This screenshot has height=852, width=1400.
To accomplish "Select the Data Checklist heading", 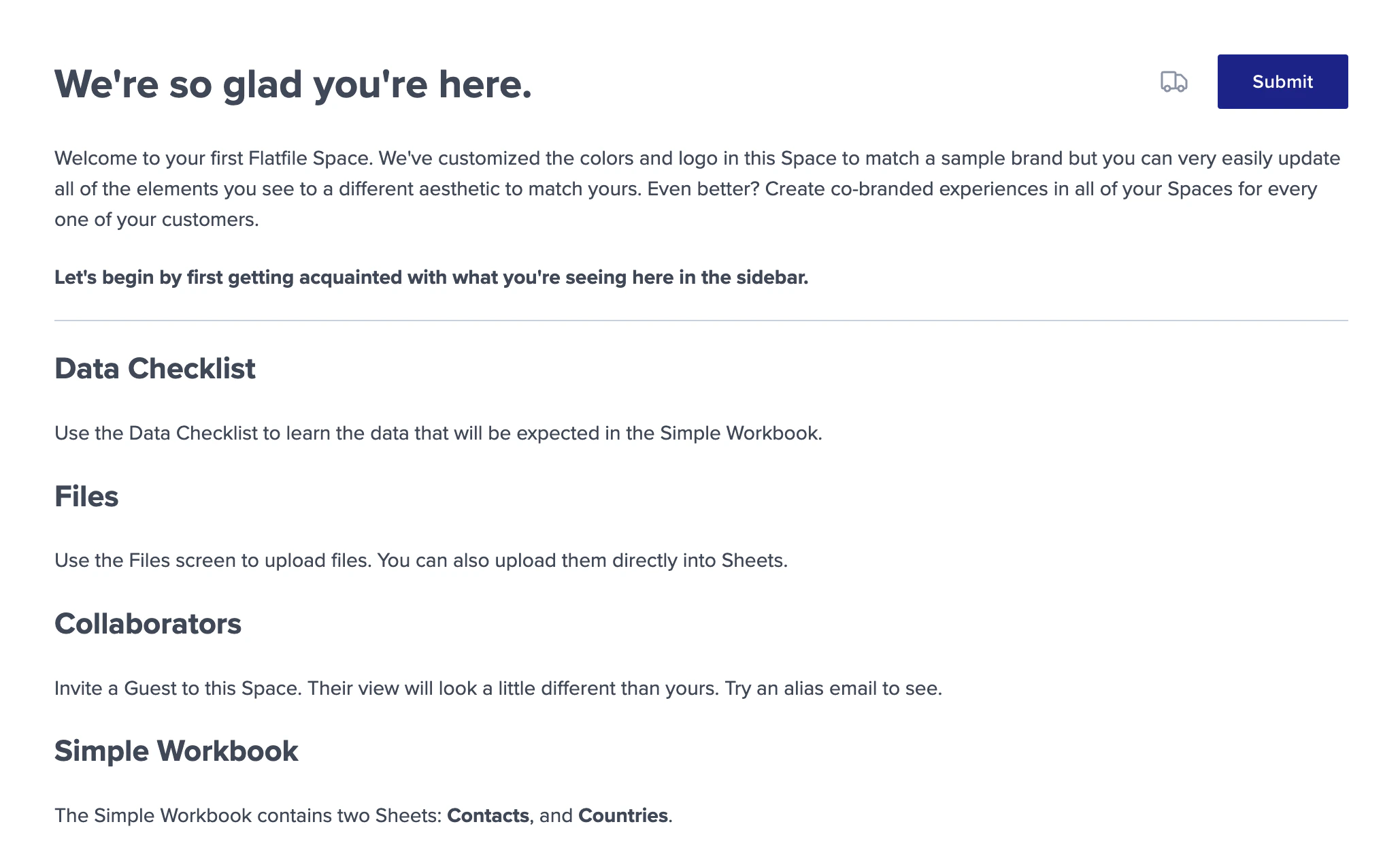I will pos(155,368).
